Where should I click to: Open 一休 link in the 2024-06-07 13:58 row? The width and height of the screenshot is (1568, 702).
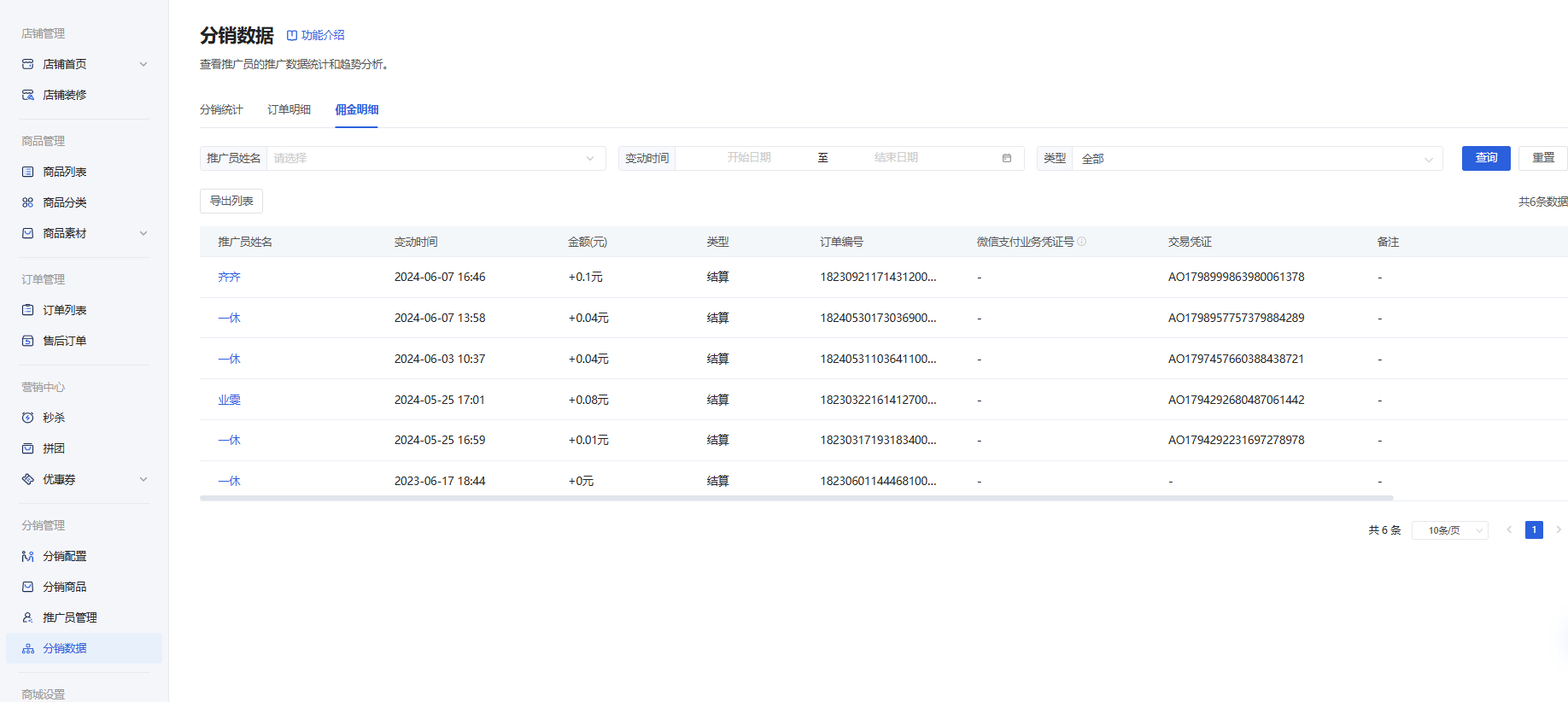(229, 318)
